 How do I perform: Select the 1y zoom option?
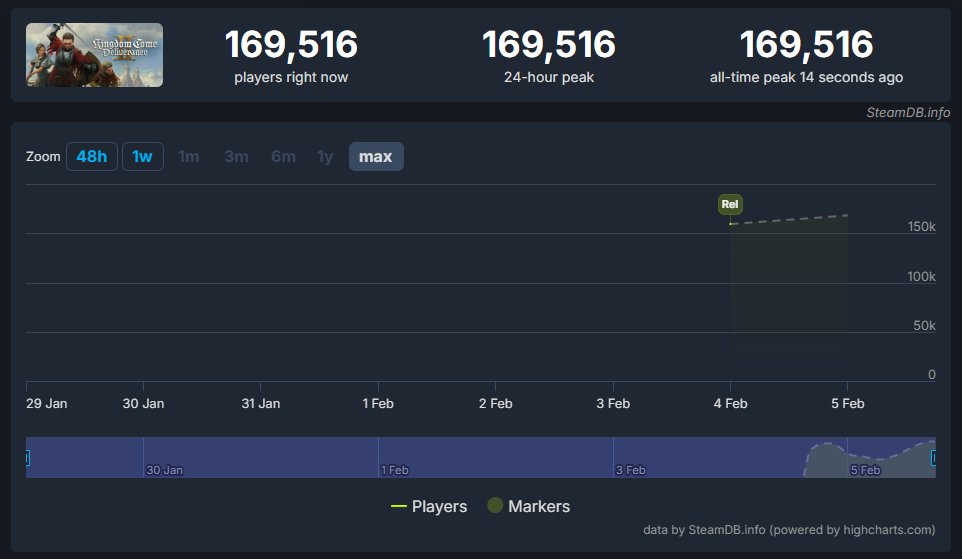[325, 157]
